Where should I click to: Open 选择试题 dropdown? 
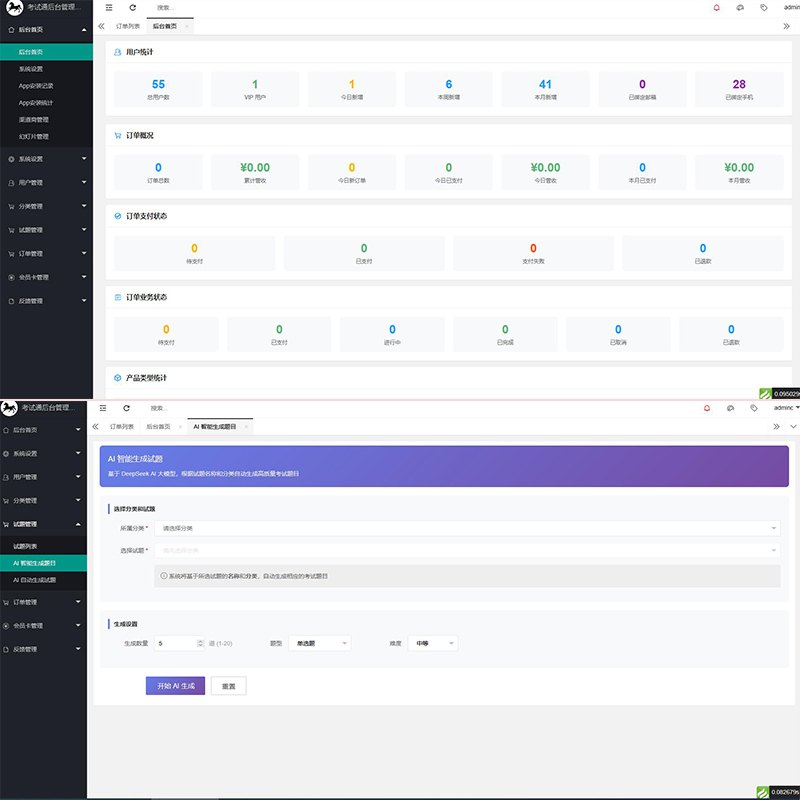click(467, 550)
